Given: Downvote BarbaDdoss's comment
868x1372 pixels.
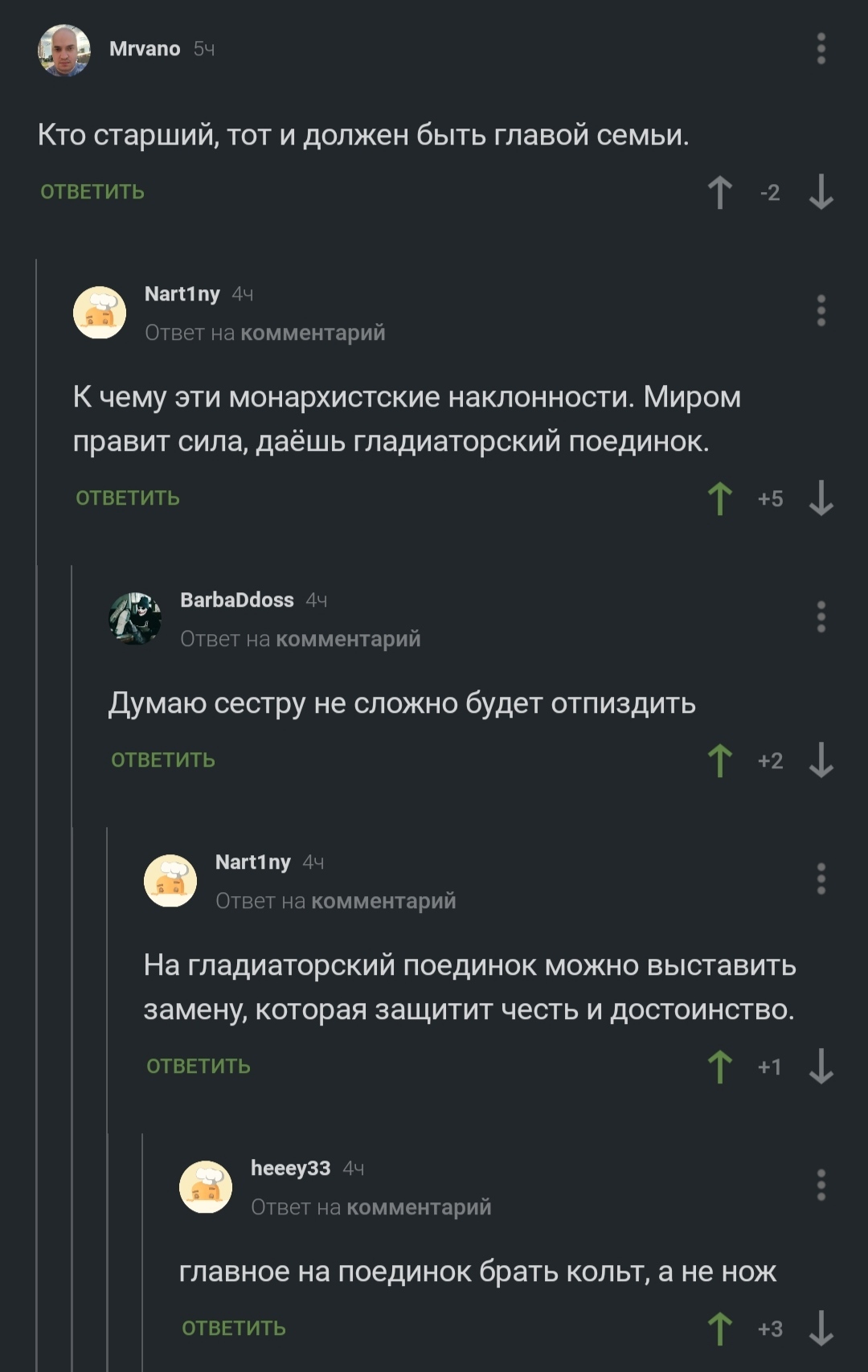Looking at the screenshot, I should click(x=821, y=761).
